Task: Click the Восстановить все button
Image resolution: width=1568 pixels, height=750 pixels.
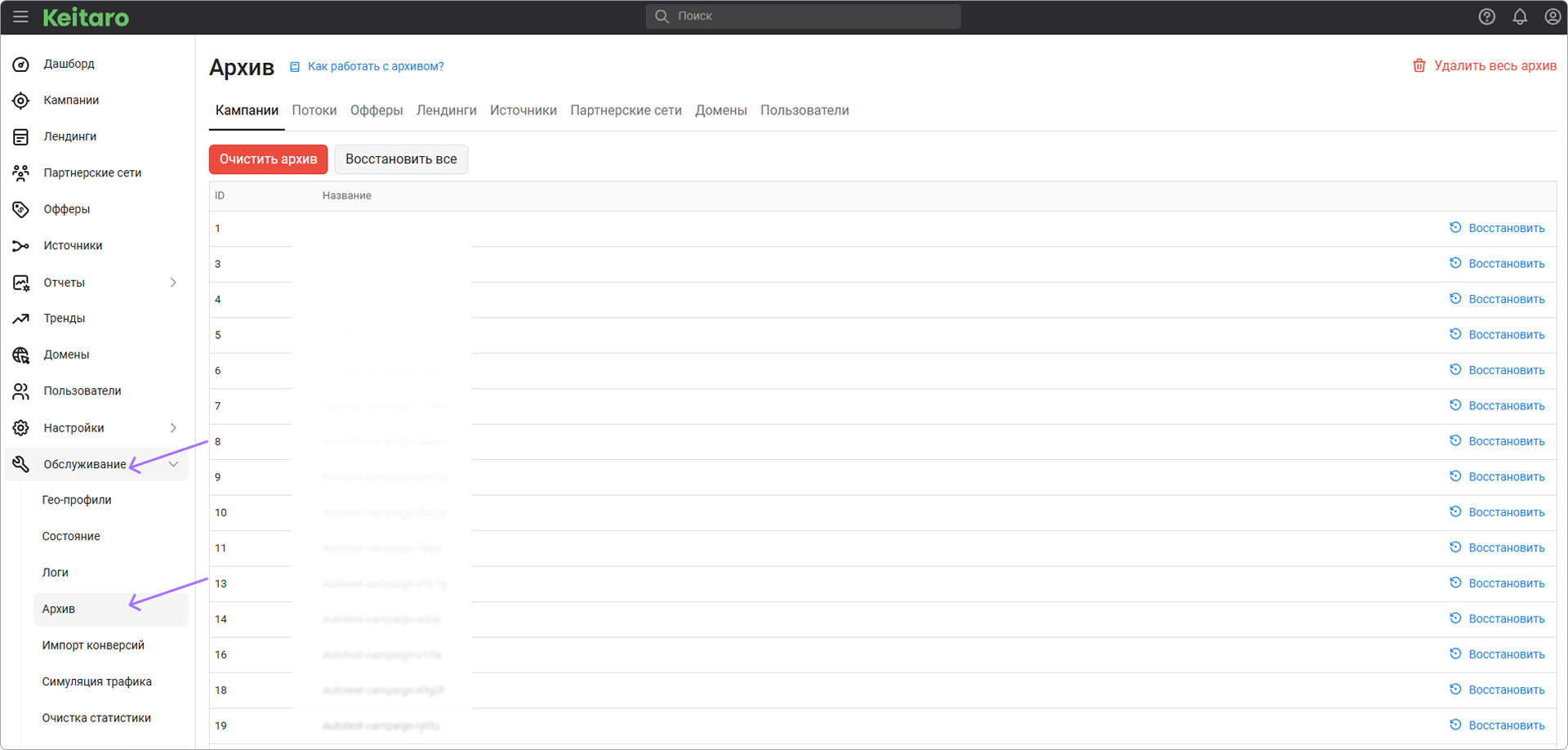Action: coord(401,159)
